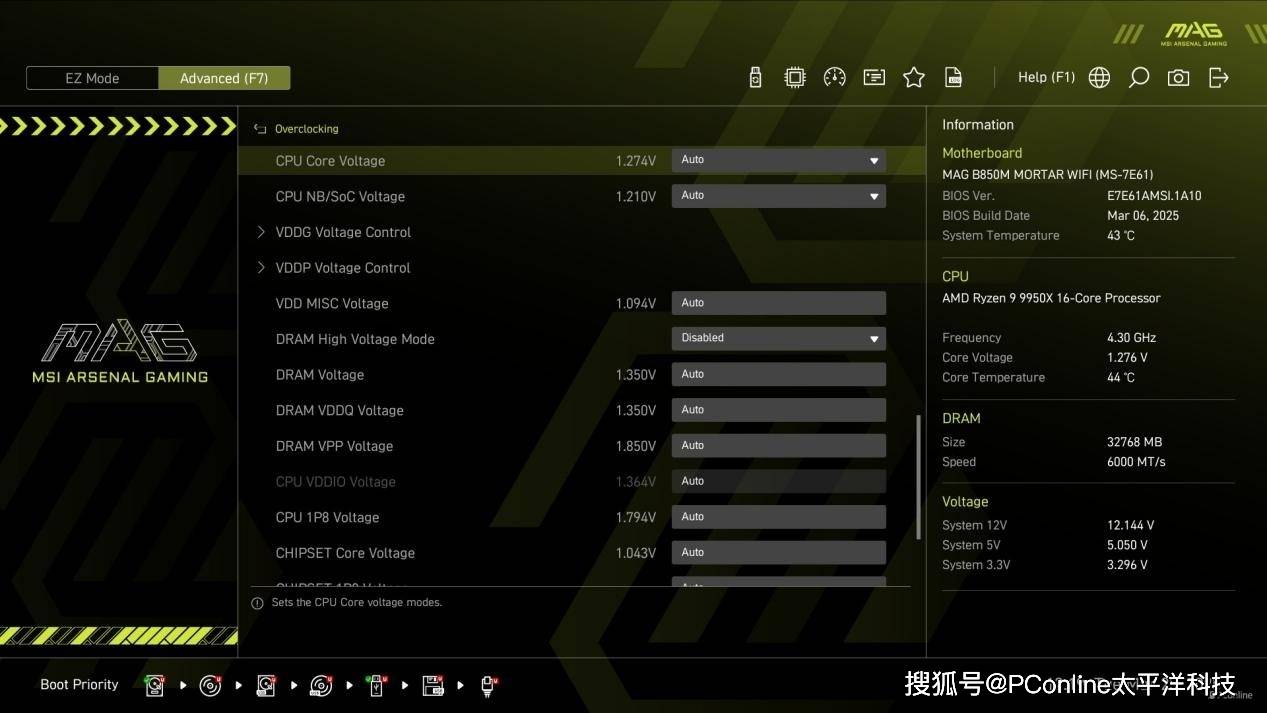This screenshot has height=713, width=1267.
Task: Click "AMD Ryzen 9 9950X 16-Core Processor"
Action: pyautogui.click(x=1051, y=298)
